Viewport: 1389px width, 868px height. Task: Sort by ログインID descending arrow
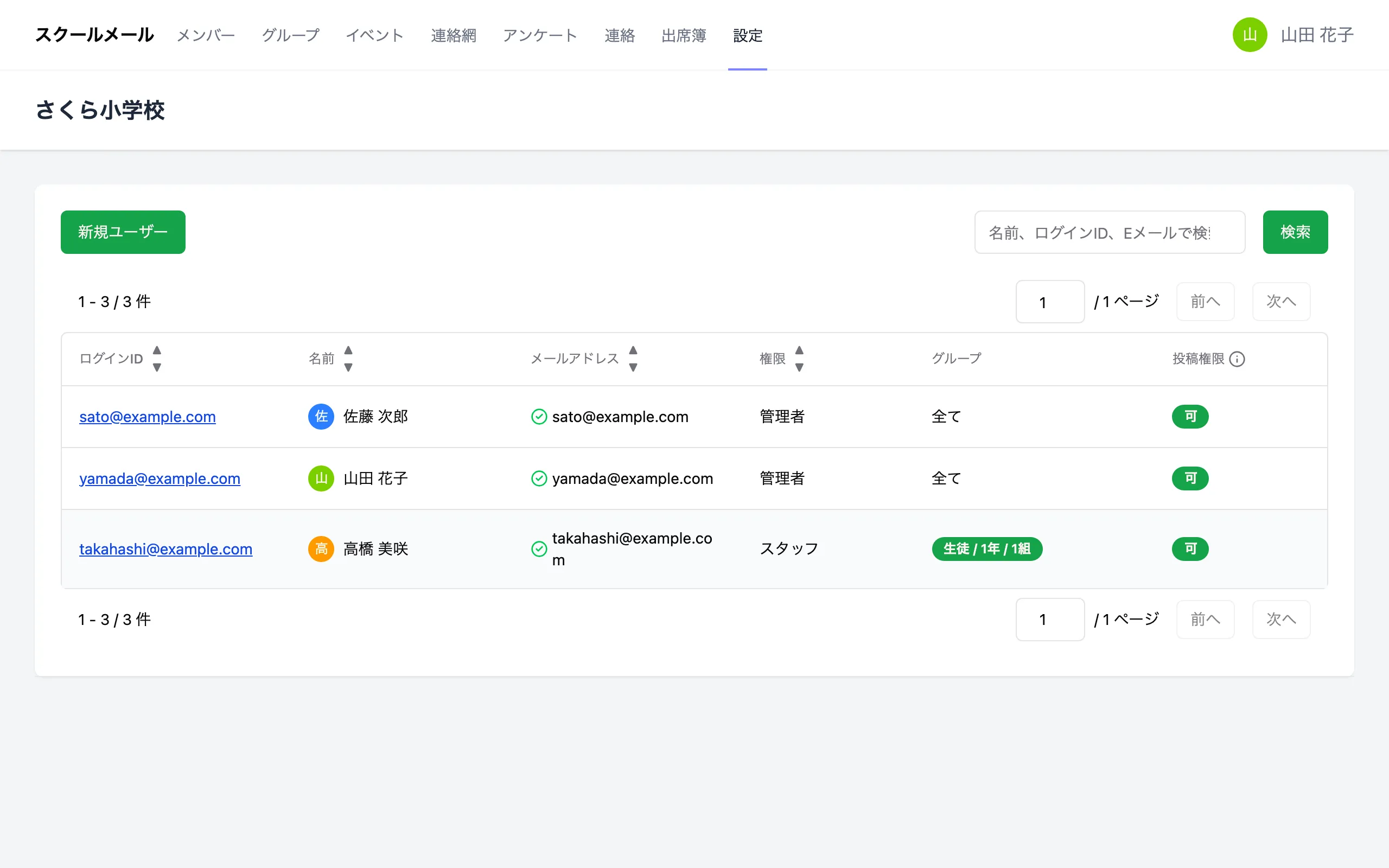pos(157,367)
